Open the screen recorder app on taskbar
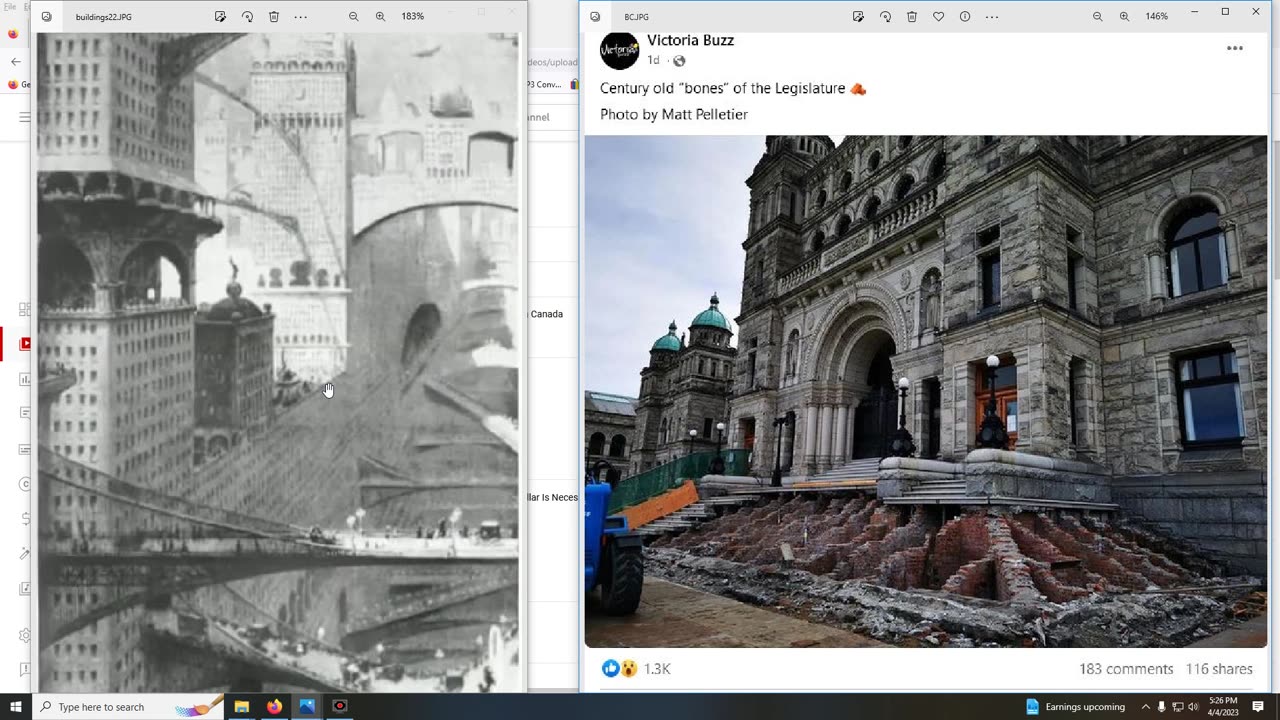Viewport: 1280px width, 720px height. [339, 707]
